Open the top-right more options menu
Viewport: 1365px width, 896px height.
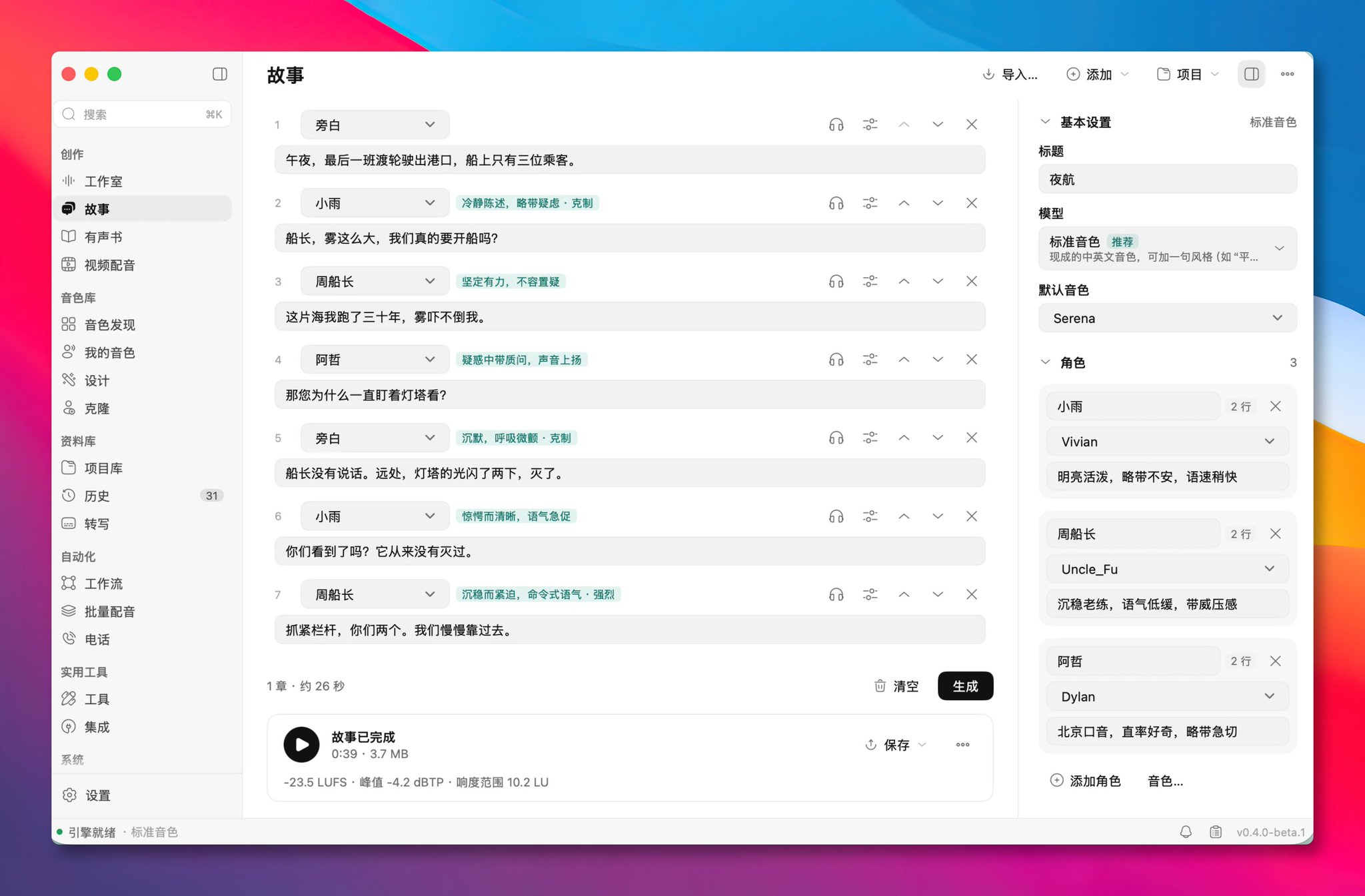(x=1287, y=74)
